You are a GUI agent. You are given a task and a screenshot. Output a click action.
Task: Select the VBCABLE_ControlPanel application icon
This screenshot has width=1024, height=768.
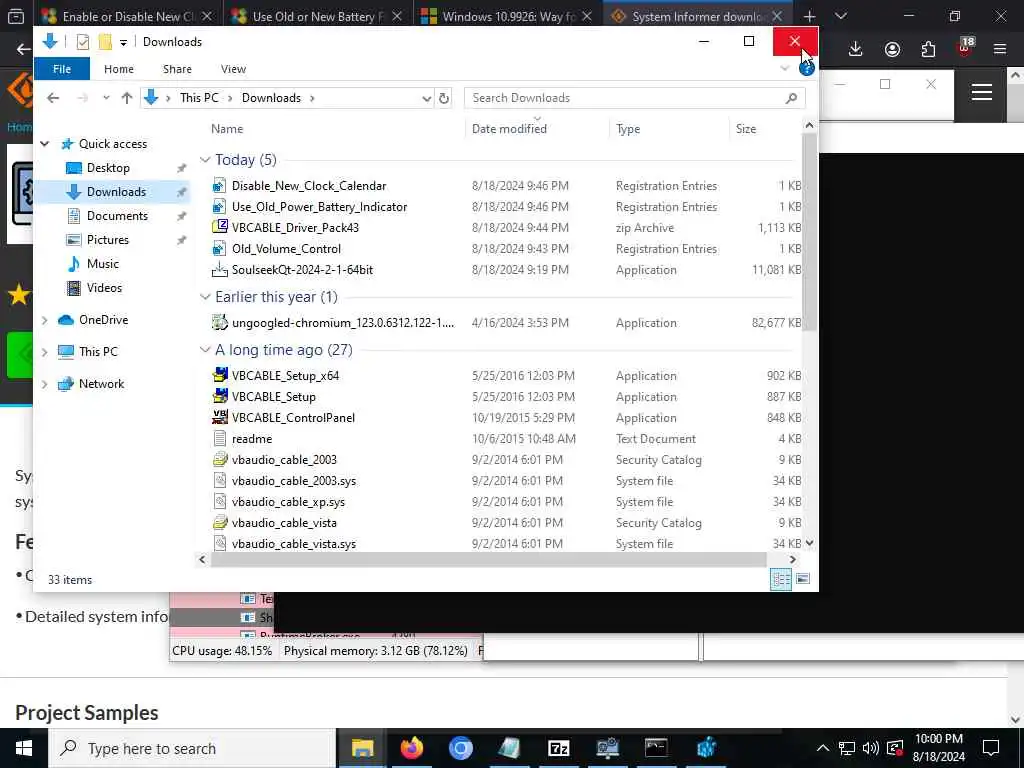coord(219,417)
